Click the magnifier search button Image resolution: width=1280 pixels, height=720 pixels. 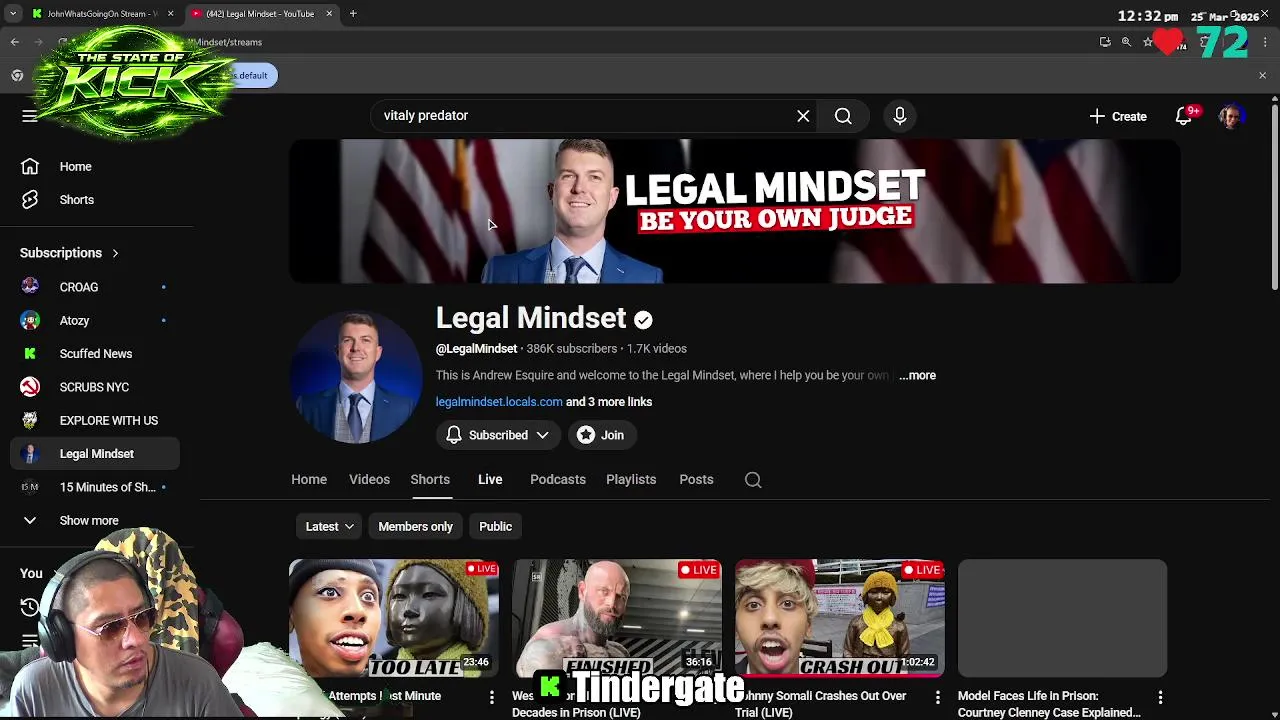tap(843, 116)
